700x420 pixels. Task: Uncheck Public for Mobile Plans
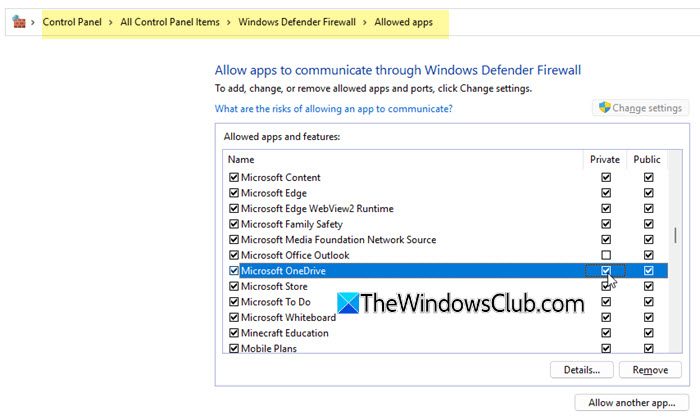pos(649,348)
